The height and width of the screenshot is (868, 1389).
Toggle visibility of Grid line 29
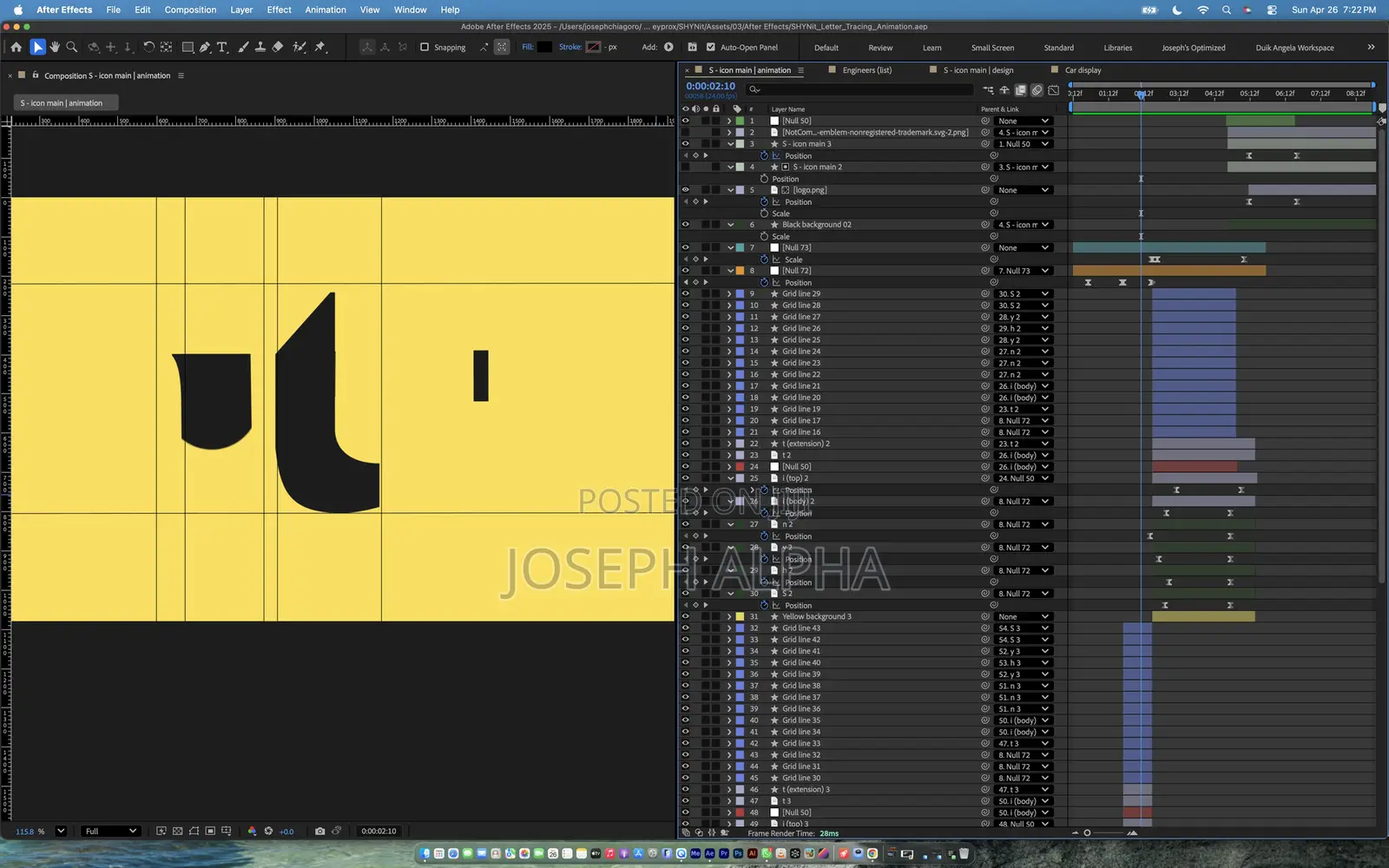(685, 293)
